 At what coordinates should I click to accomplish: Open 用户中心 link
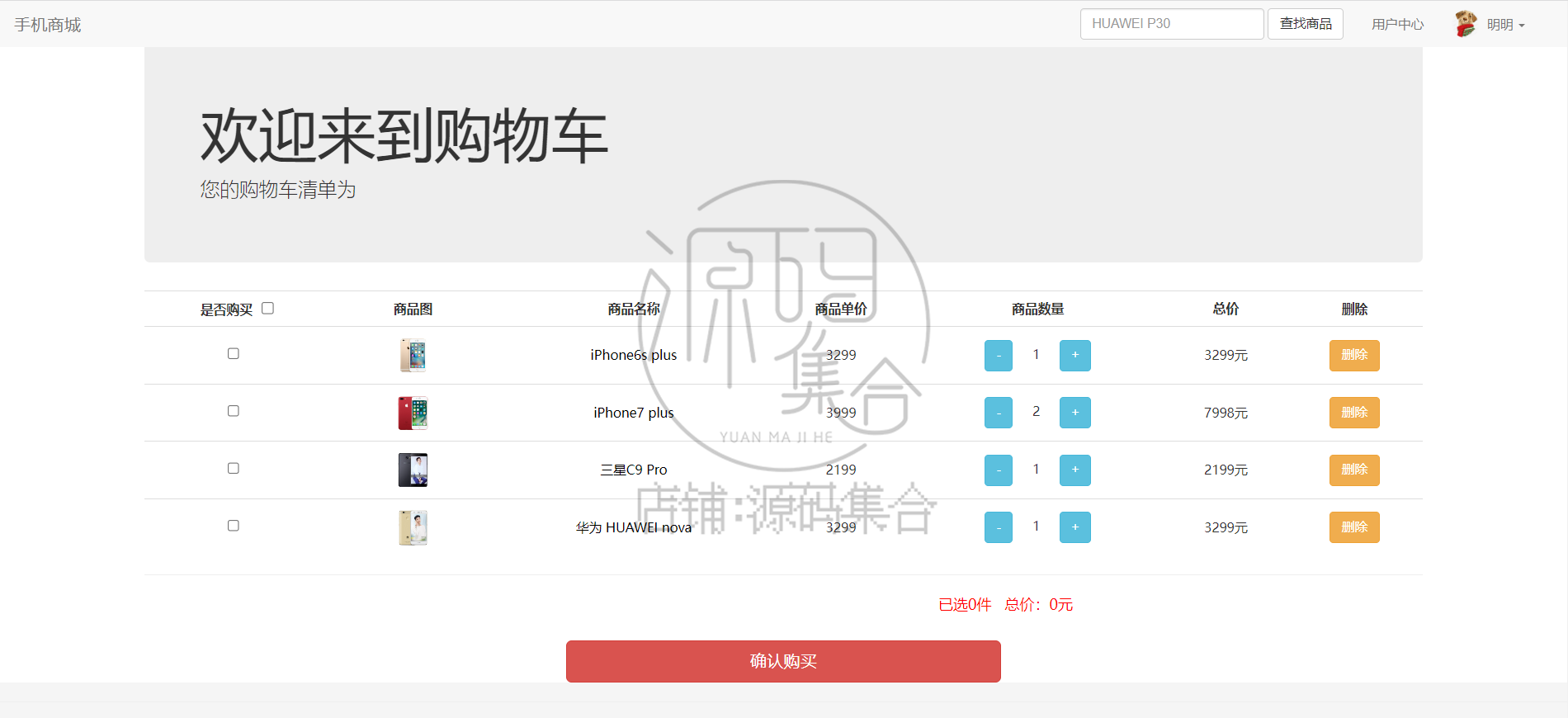(x=1397, y=25)
